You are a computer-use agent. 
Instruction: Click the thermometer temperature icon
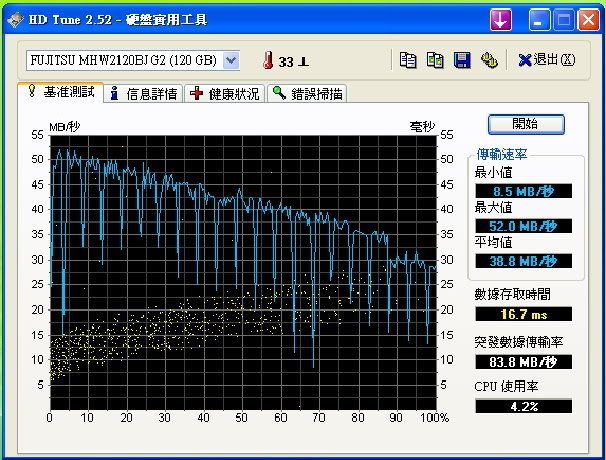pos(268,61)
